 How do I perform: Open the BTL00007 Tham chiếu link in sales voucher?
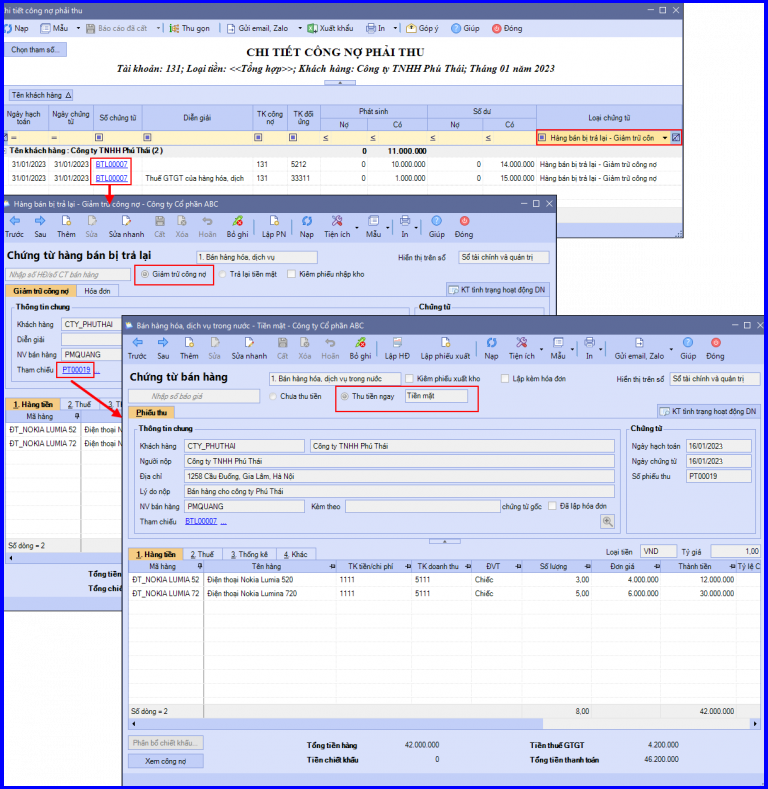coord(201,521)
